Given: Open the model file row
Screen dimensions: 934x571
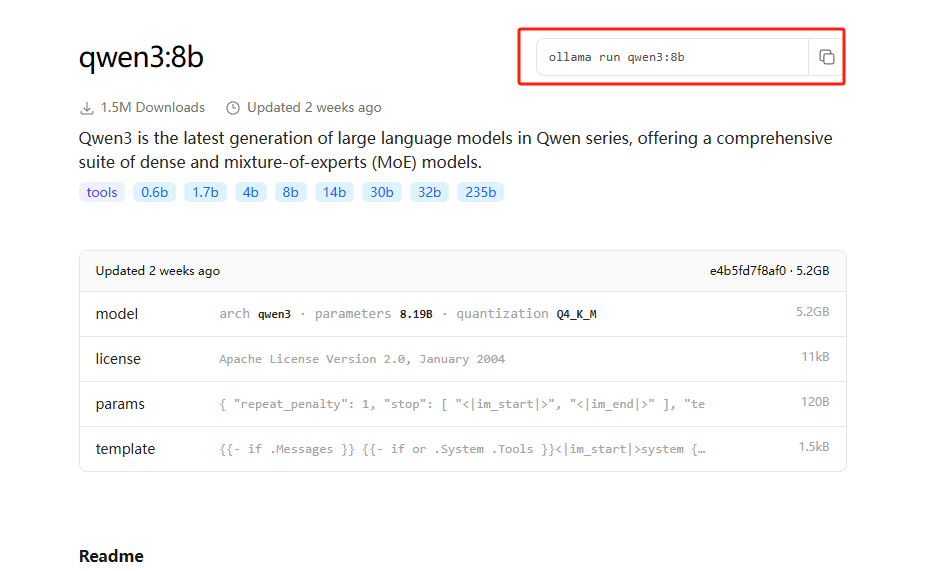Looking at the screenshot, I should tap(463, 314).
